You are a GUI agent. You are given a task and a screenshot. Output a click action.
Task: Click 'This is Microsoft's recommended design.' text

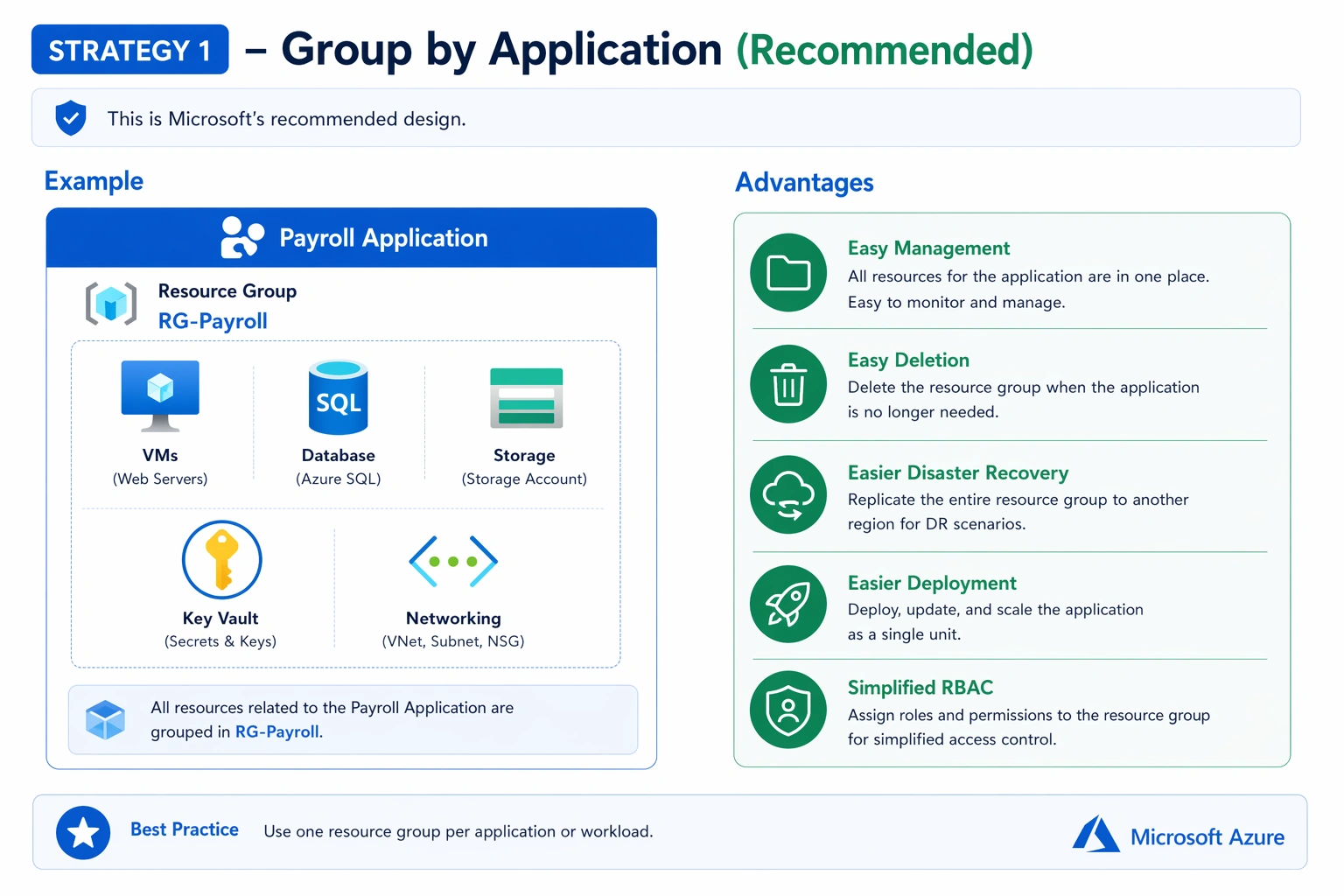286,119
